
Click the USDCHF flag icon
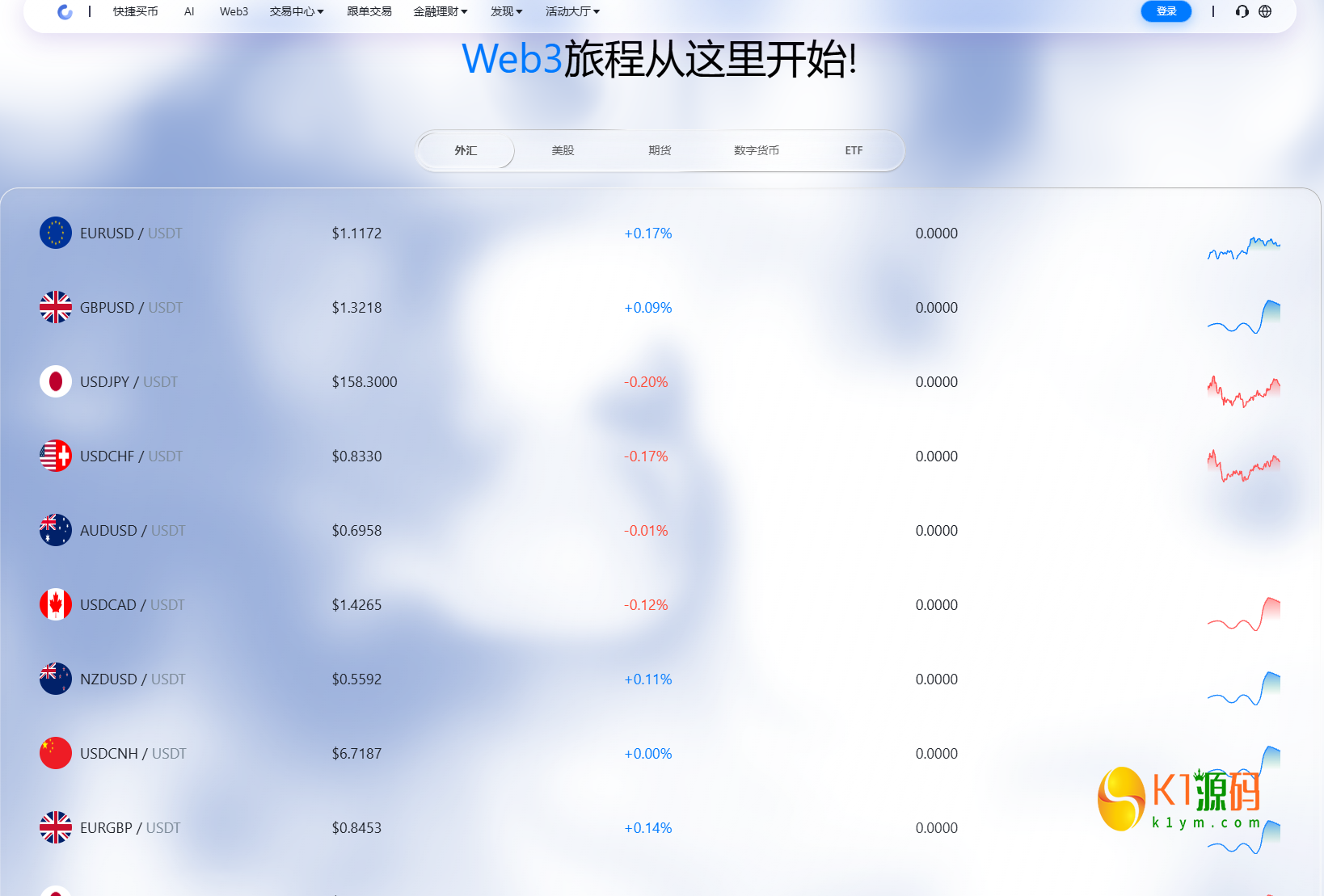pyautogui.click(x=56, y=456)
